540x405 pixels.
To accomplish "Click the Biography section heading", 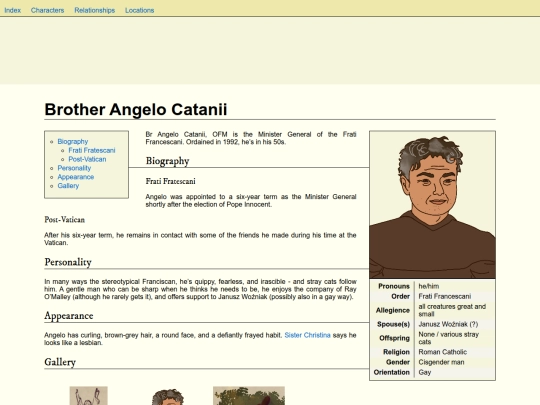I will 167,161.
